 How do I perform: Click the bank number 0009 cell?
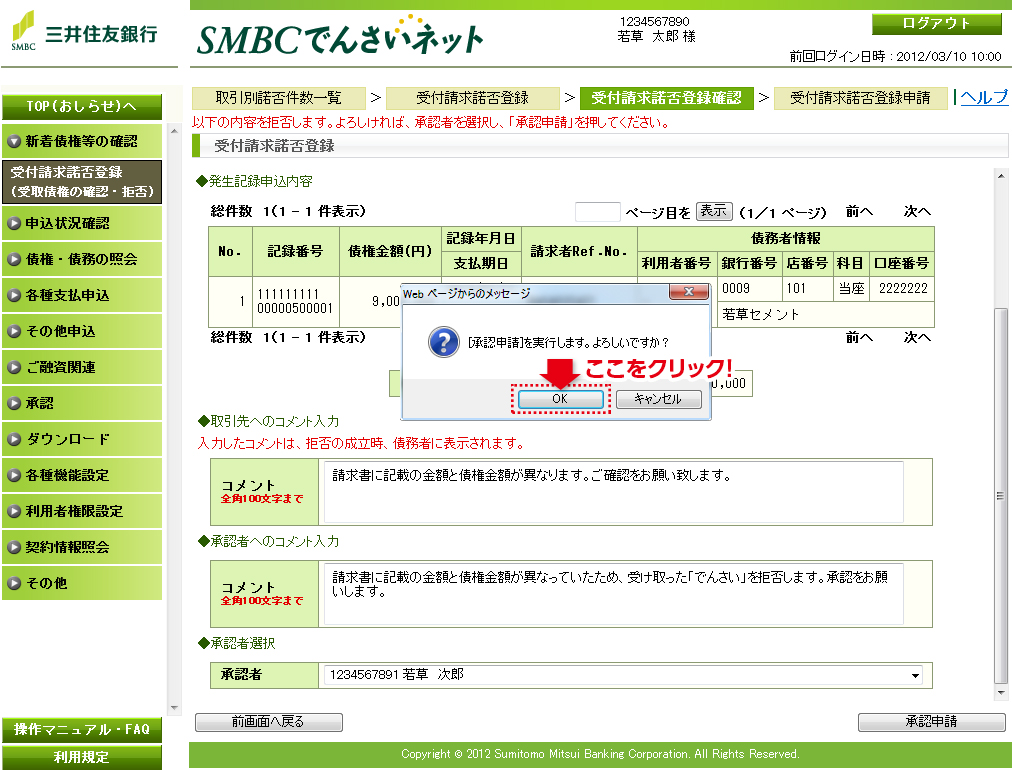[x=749, y=289]
